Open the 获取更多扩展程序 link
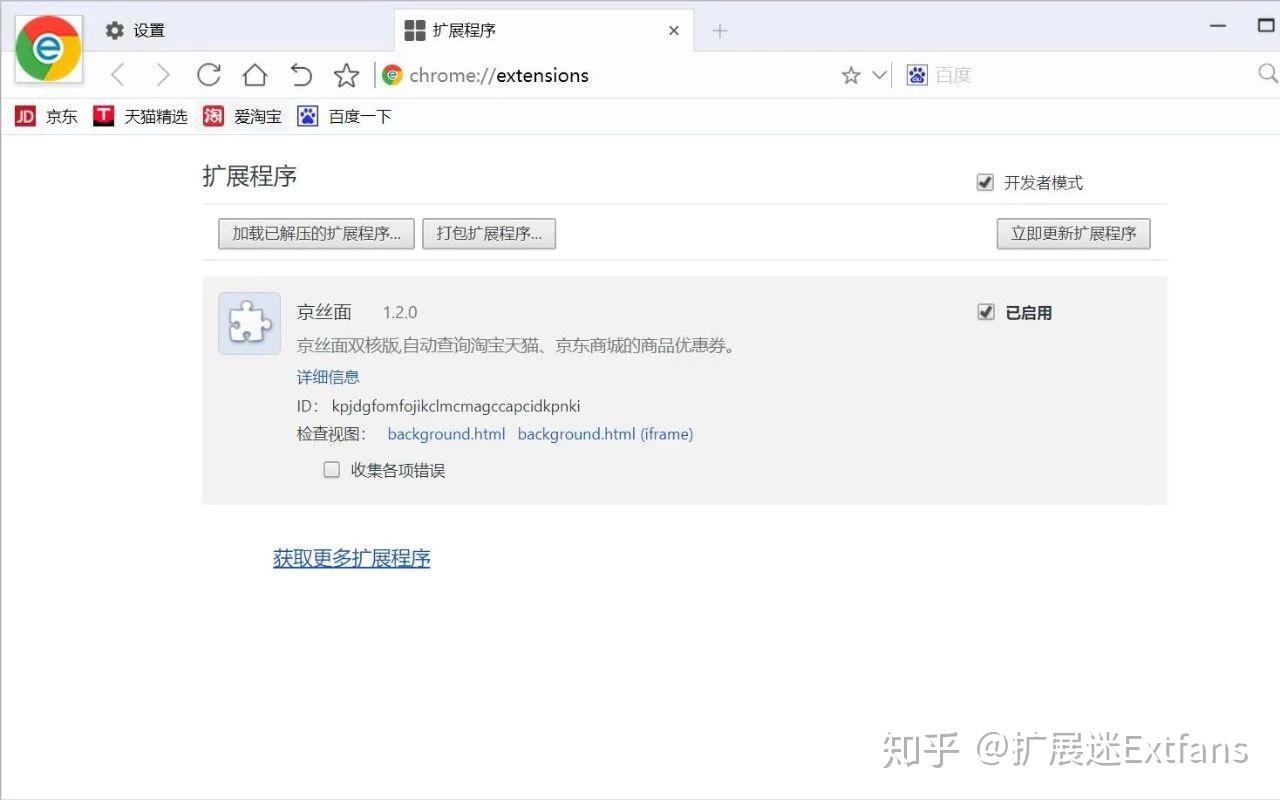1280x800 pixels. [352, 558]
